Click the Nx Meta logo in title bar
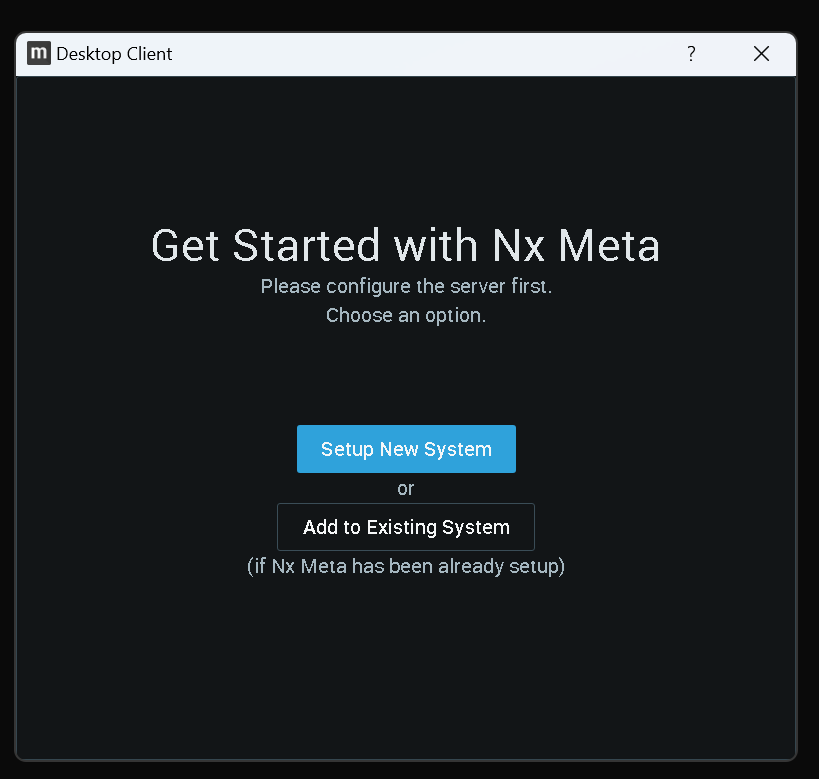819x779 pixels. [x=39, y=54]
